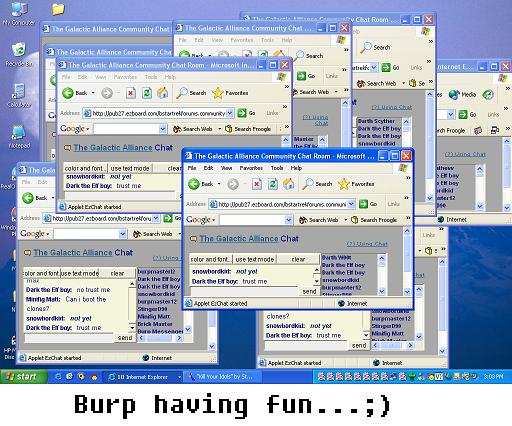This screenshot has width=512, height=426.
Task: Click 'Kill Your Idols' taskbar item
Action: pyautogui.click(x=222, y=377)
